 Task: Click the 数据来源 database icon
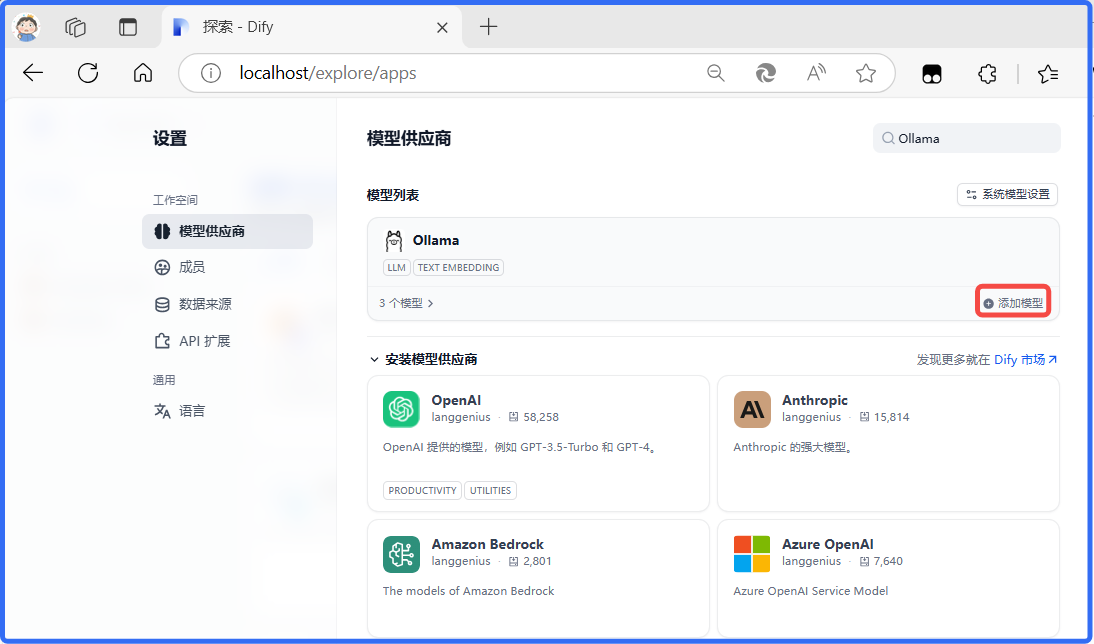162,304
